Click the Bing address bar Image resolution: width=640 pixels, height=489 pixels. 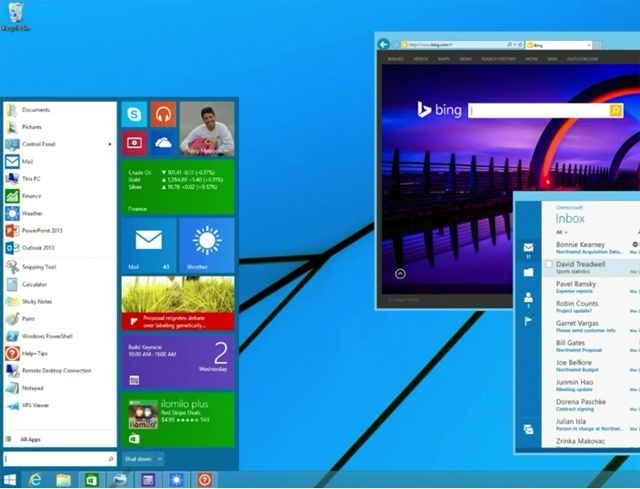point(462,44)
